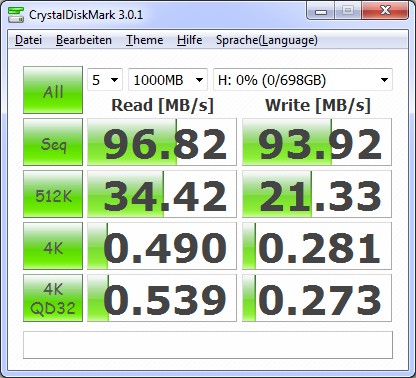Open the Theme menu
Screen dimensions: 416x378
click(x=144, y=40)
